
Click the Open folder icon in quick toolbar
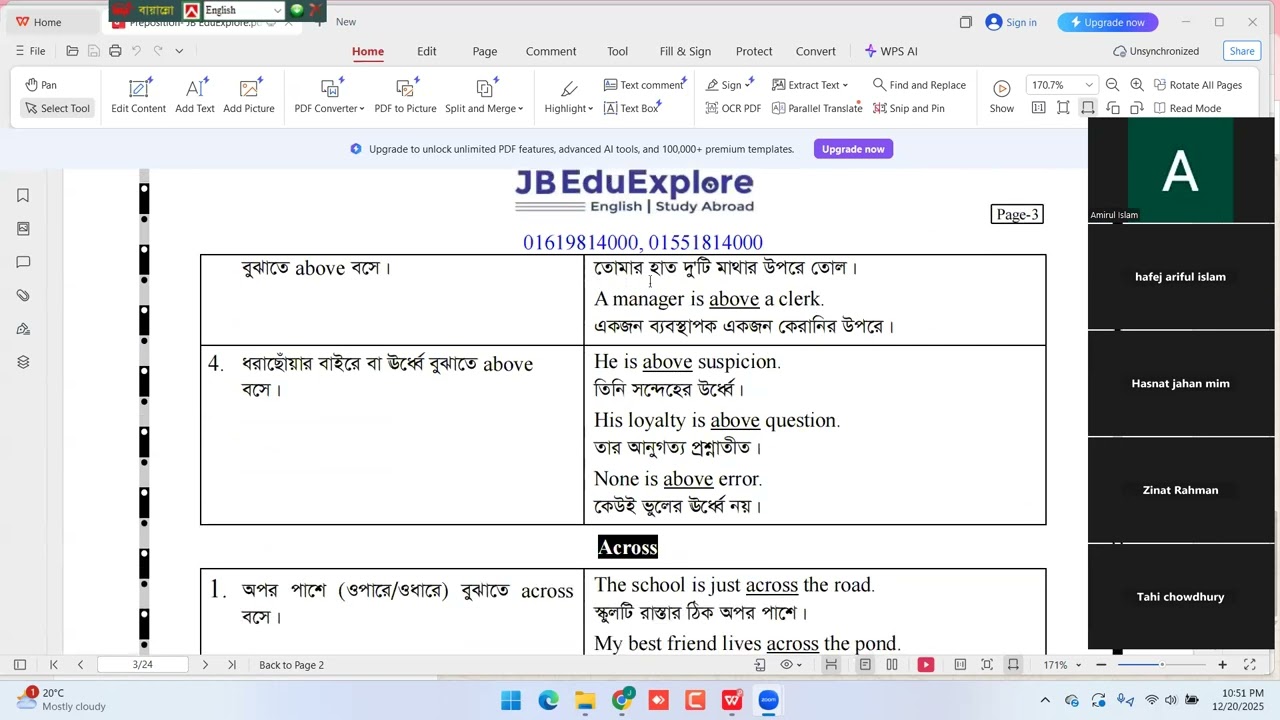(72, 51)
